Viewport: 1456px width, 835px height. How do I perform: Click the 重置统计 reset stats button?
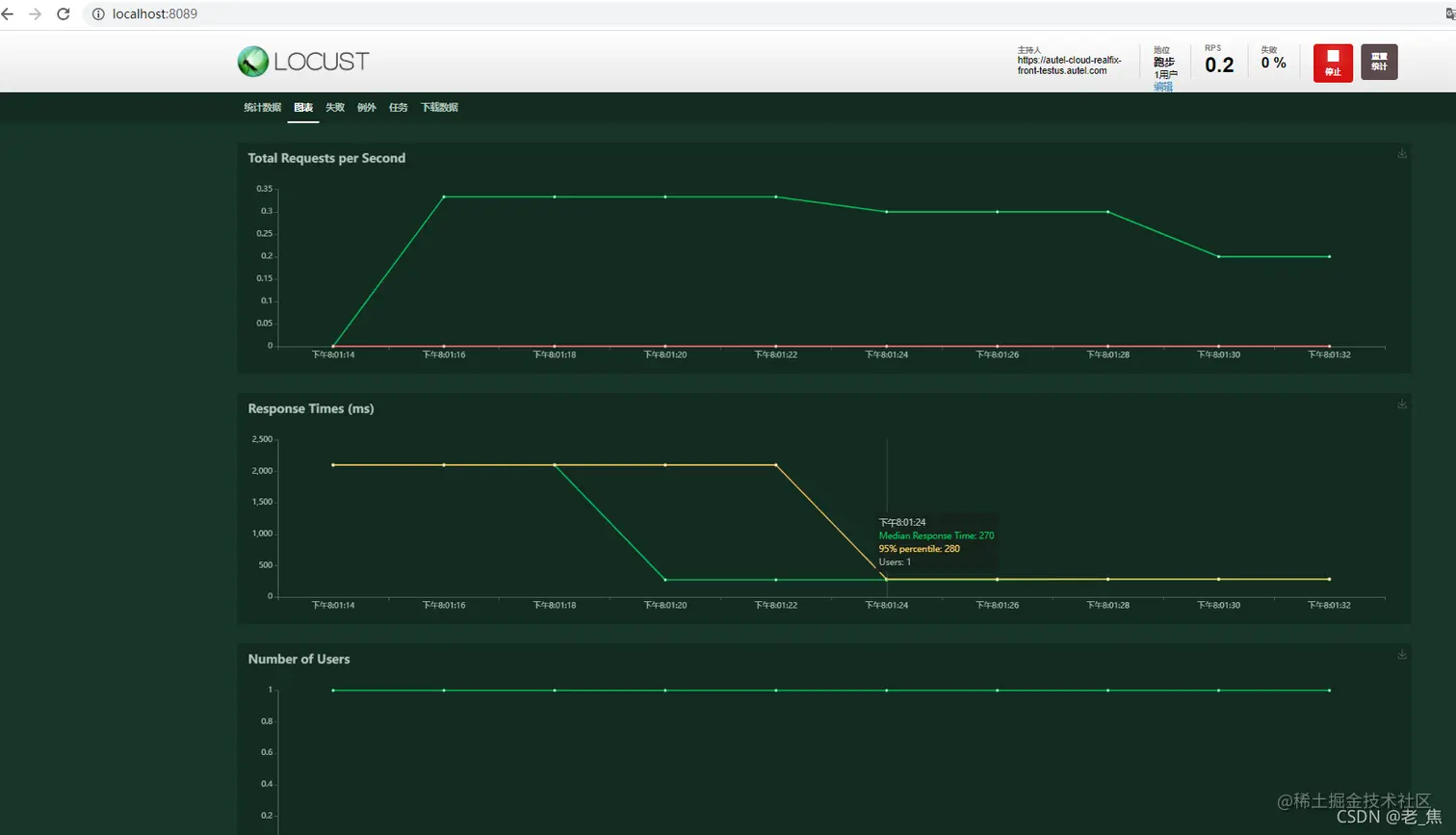1379,63
